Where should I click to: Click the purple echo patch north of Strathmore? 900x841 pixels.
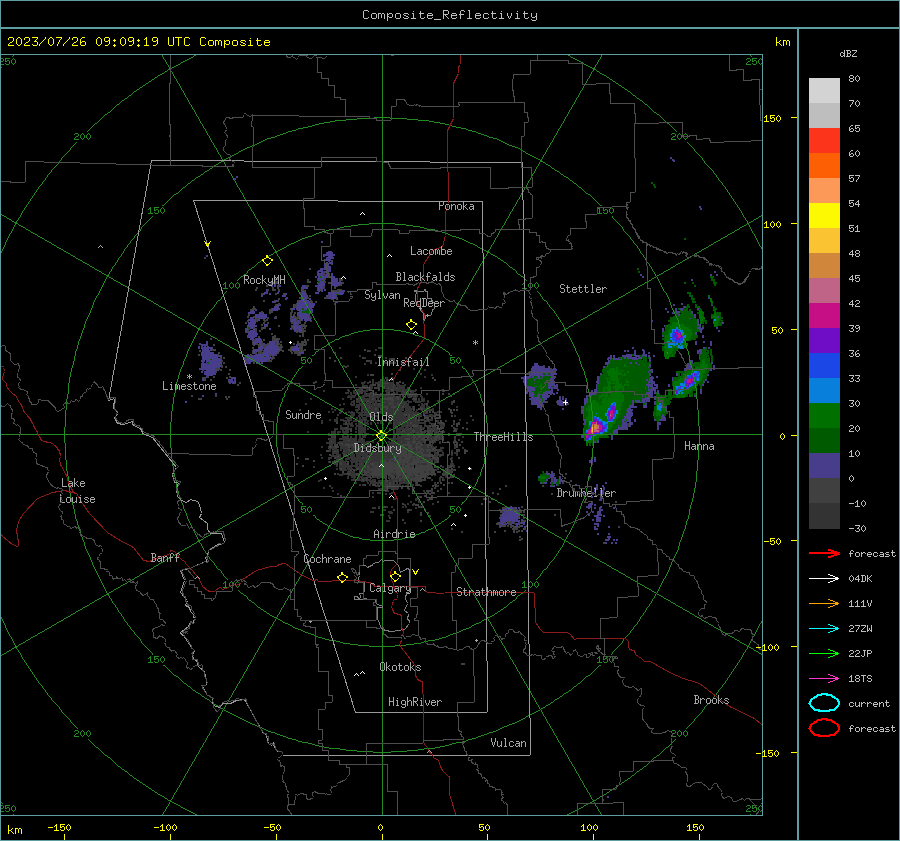(510, 518)
